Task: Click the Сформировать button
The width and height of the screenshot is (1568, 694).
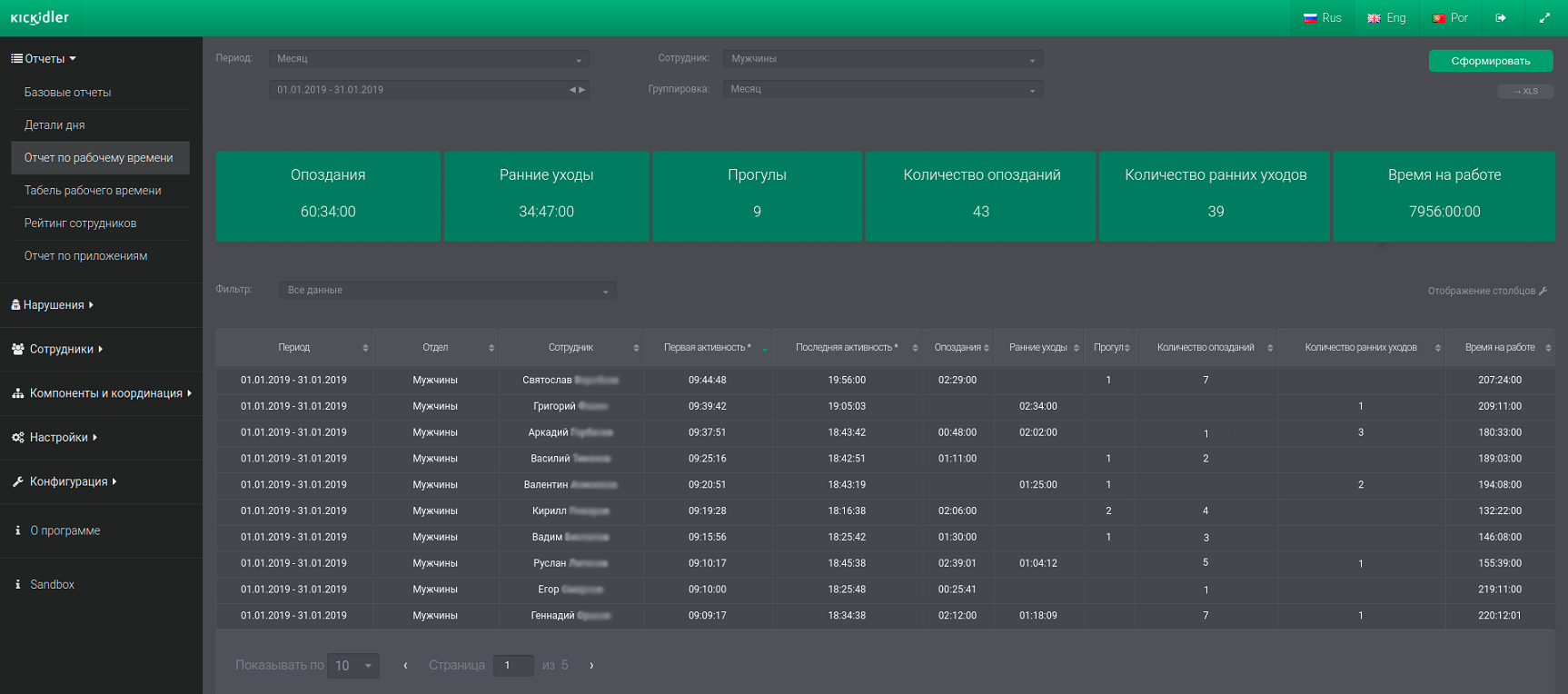Action: [x=1491, y=61]
